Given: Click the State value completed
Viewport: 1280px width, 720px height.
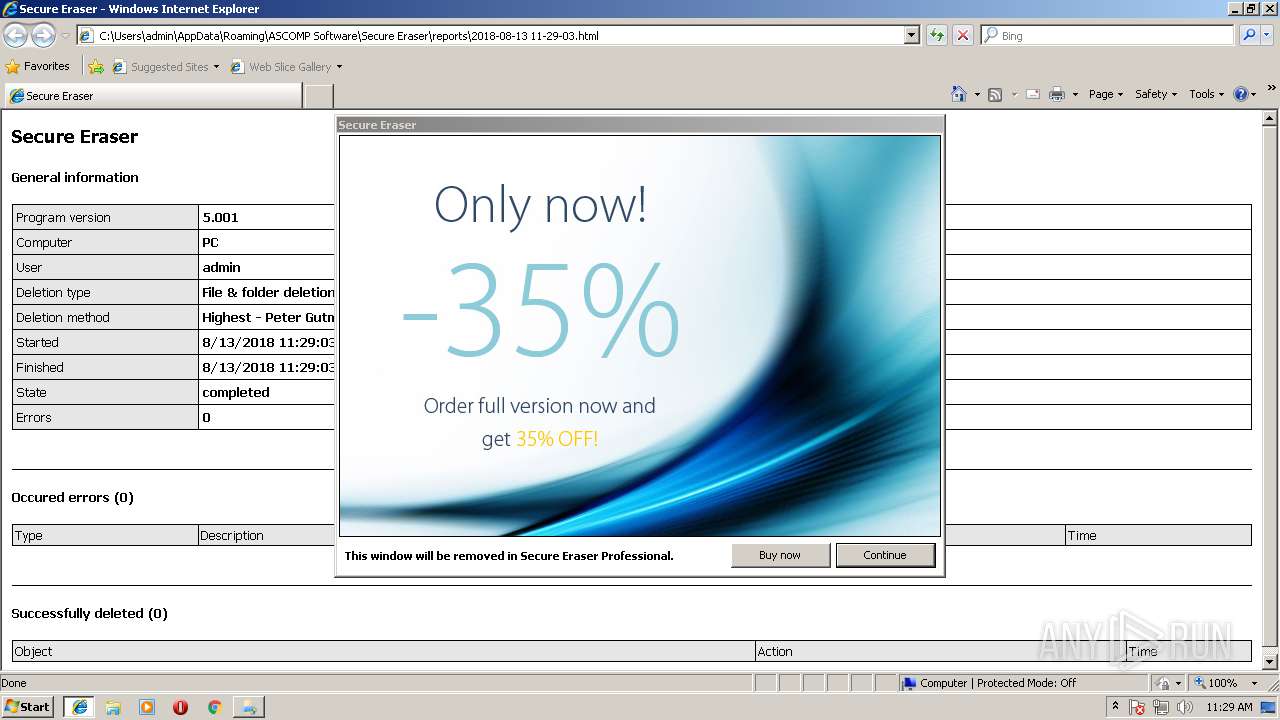Looking at the screenshot, I should point(236,392).
